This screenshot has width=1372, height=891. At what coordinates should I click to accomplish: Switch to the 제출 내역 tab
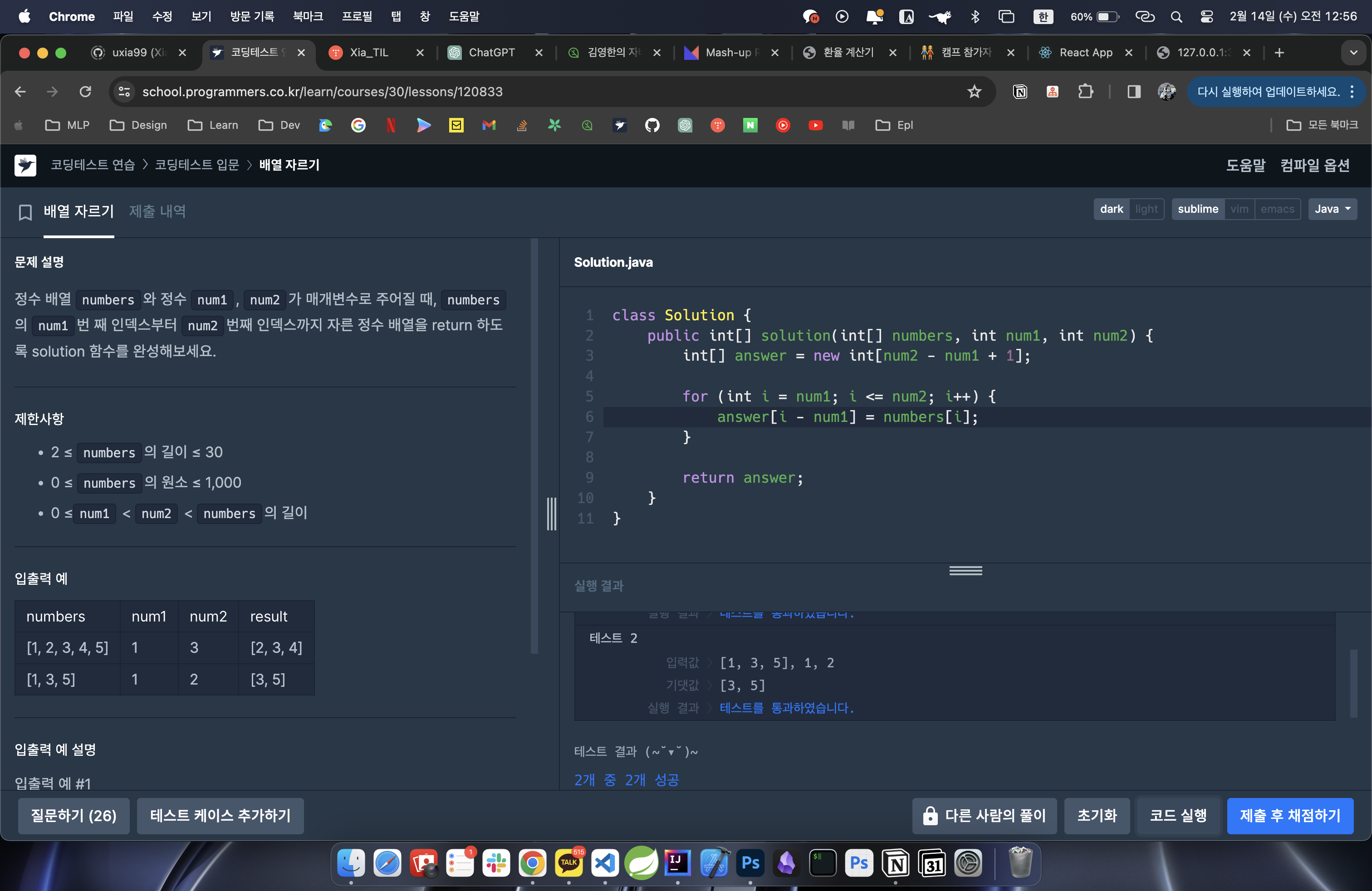click(157, 211)
